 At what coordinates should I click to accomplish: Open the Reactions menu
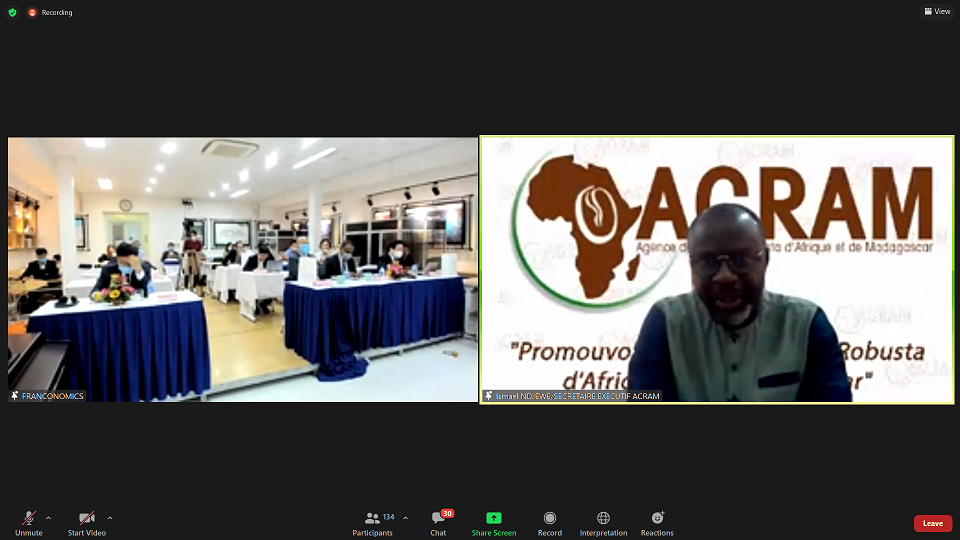658,523
